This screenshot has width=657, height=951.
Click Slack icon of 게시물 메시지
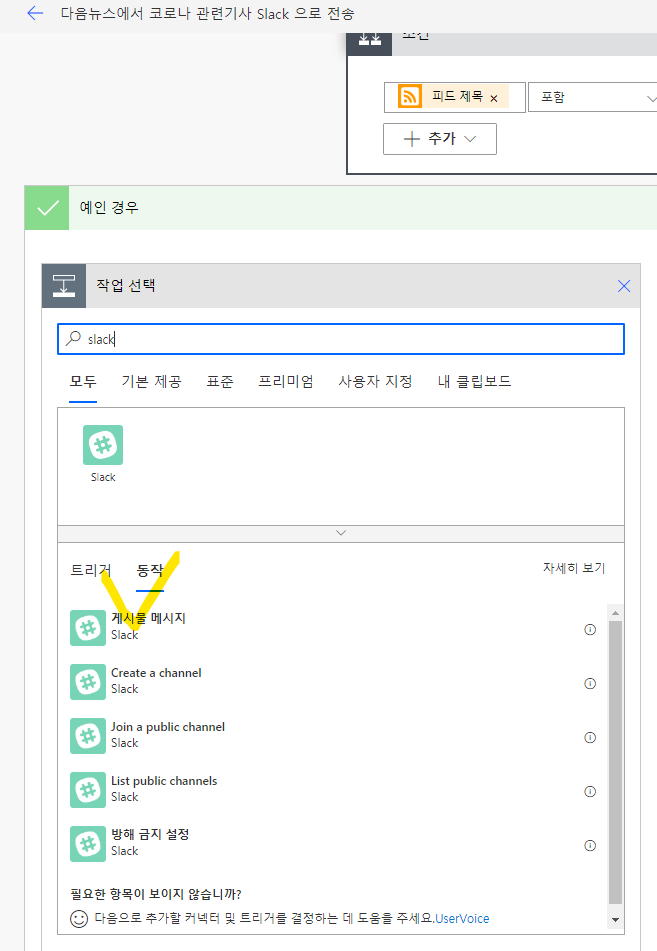tap(88, 628)
